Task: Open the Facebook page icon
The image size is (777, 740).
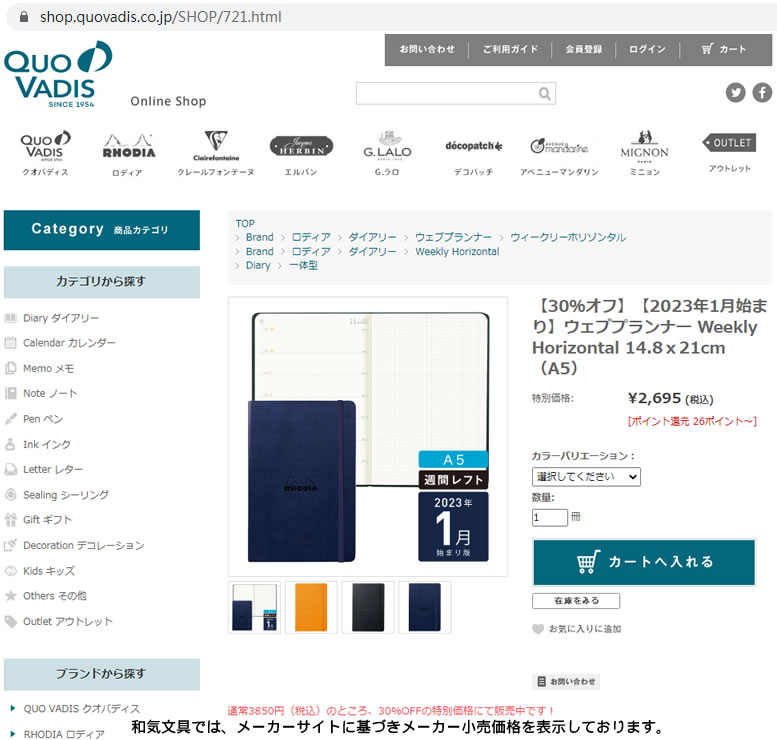Action: point(762,93)
